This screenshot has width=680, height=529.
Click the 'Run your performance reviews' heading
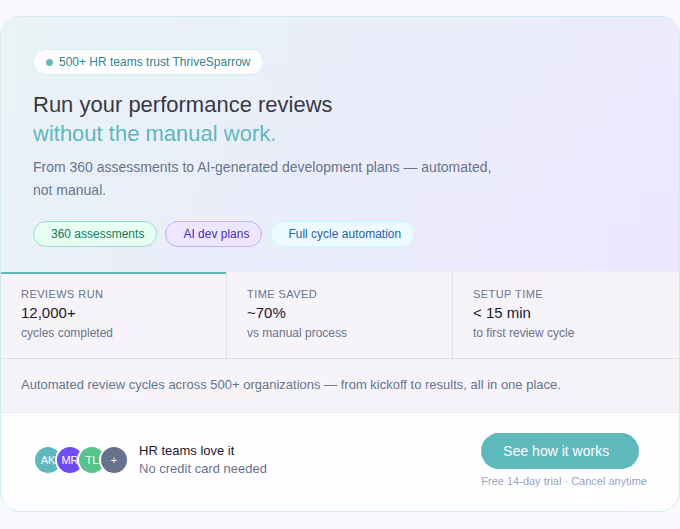coord(183,105)
